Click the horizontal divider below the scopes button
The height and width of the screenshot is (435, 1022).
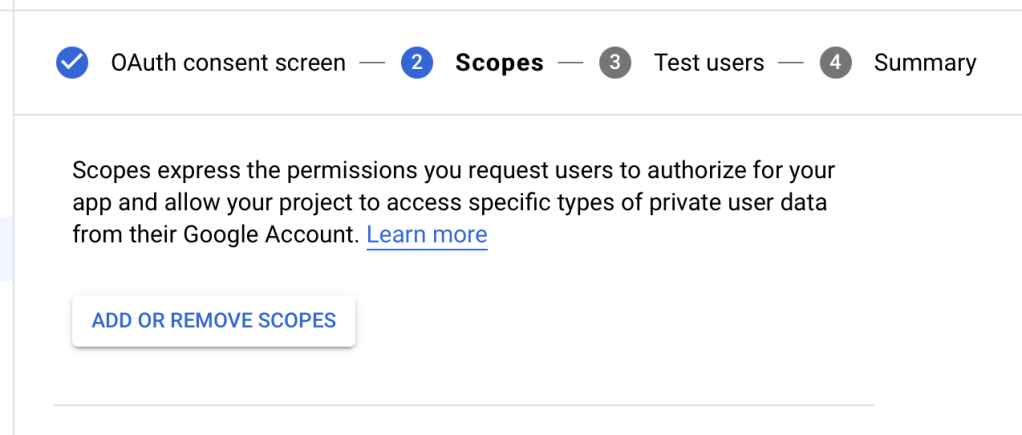click(x=463, y=405)
